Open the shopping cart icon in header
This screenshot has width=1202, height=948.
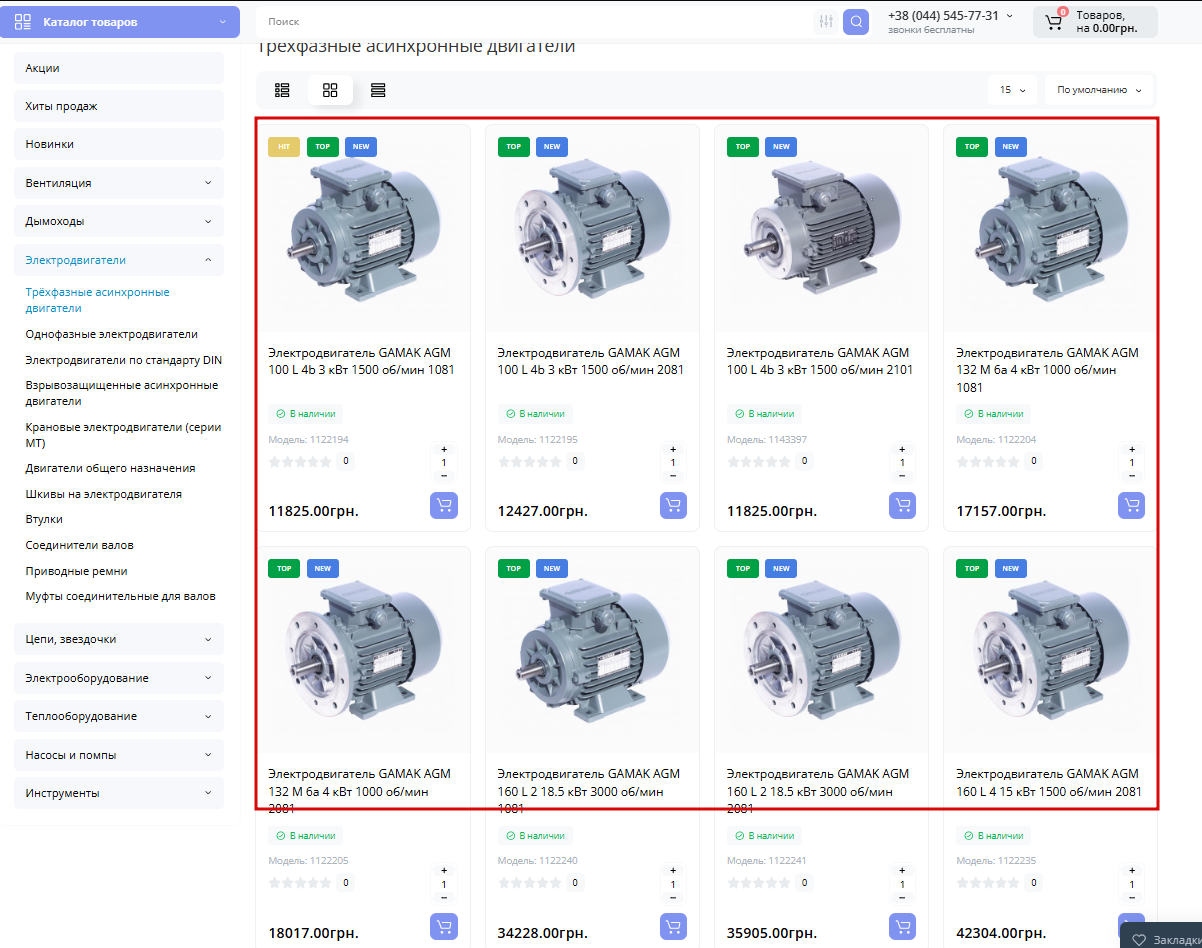pyautogui.click(x=1054, y=22)
